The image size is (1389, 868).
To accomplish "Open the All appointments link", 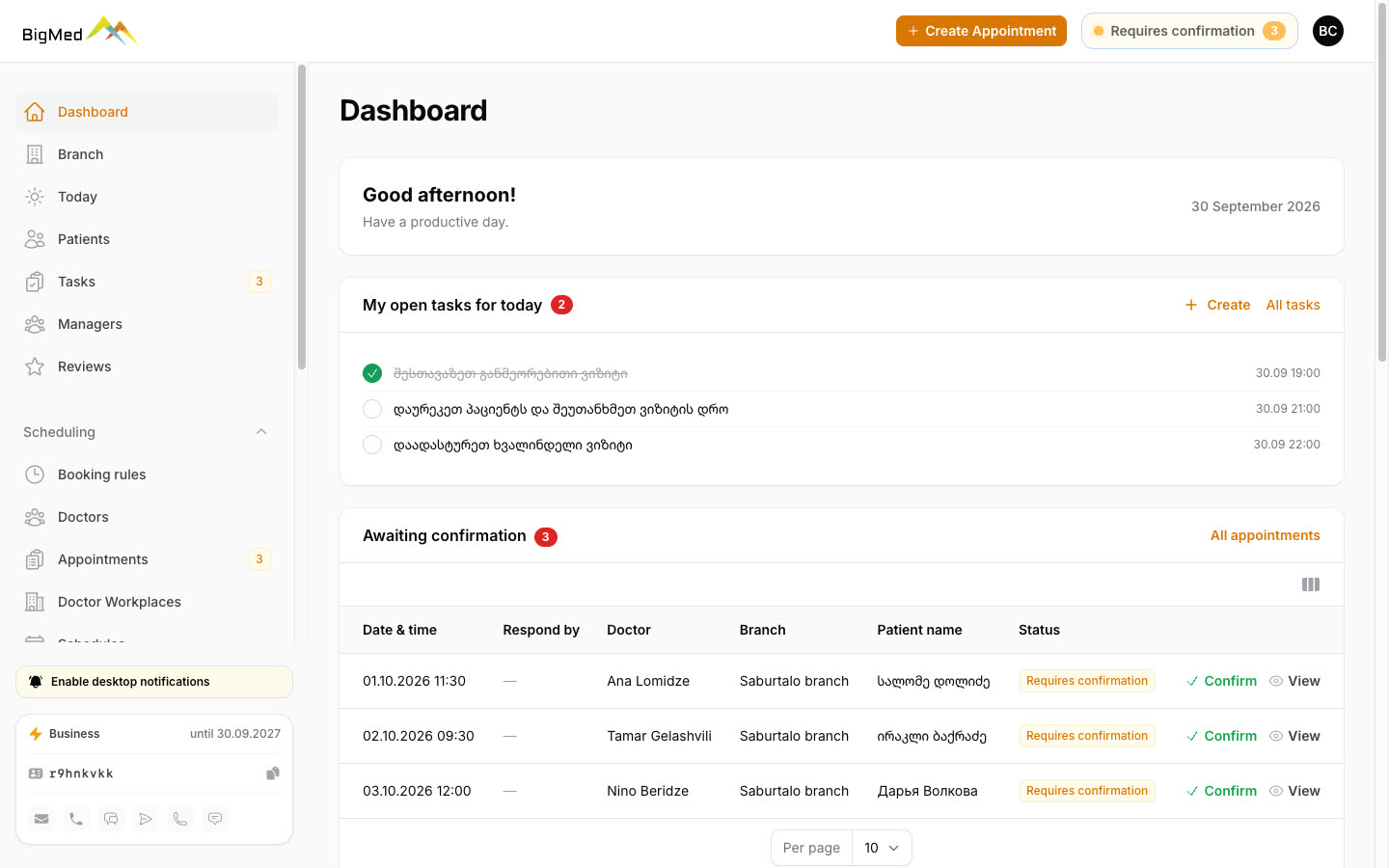I will point(1265,535).
